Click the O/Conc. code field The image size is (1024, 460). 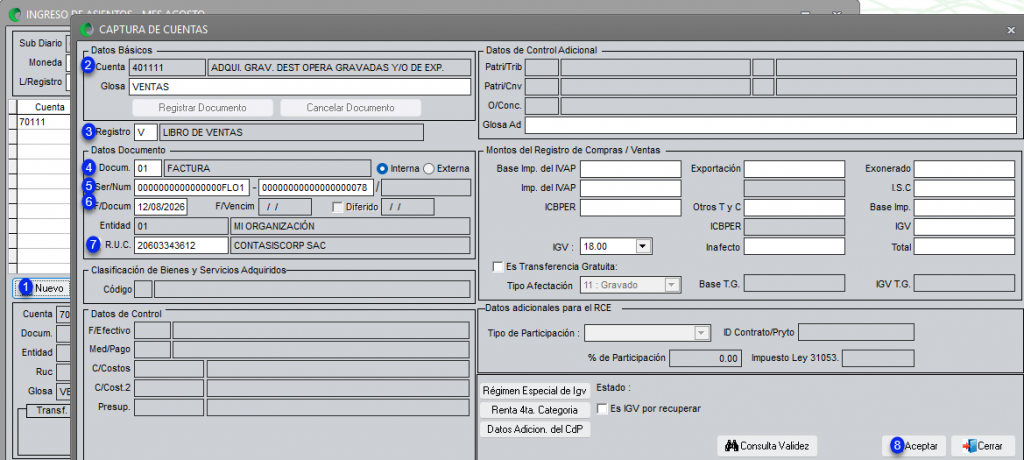542,106
